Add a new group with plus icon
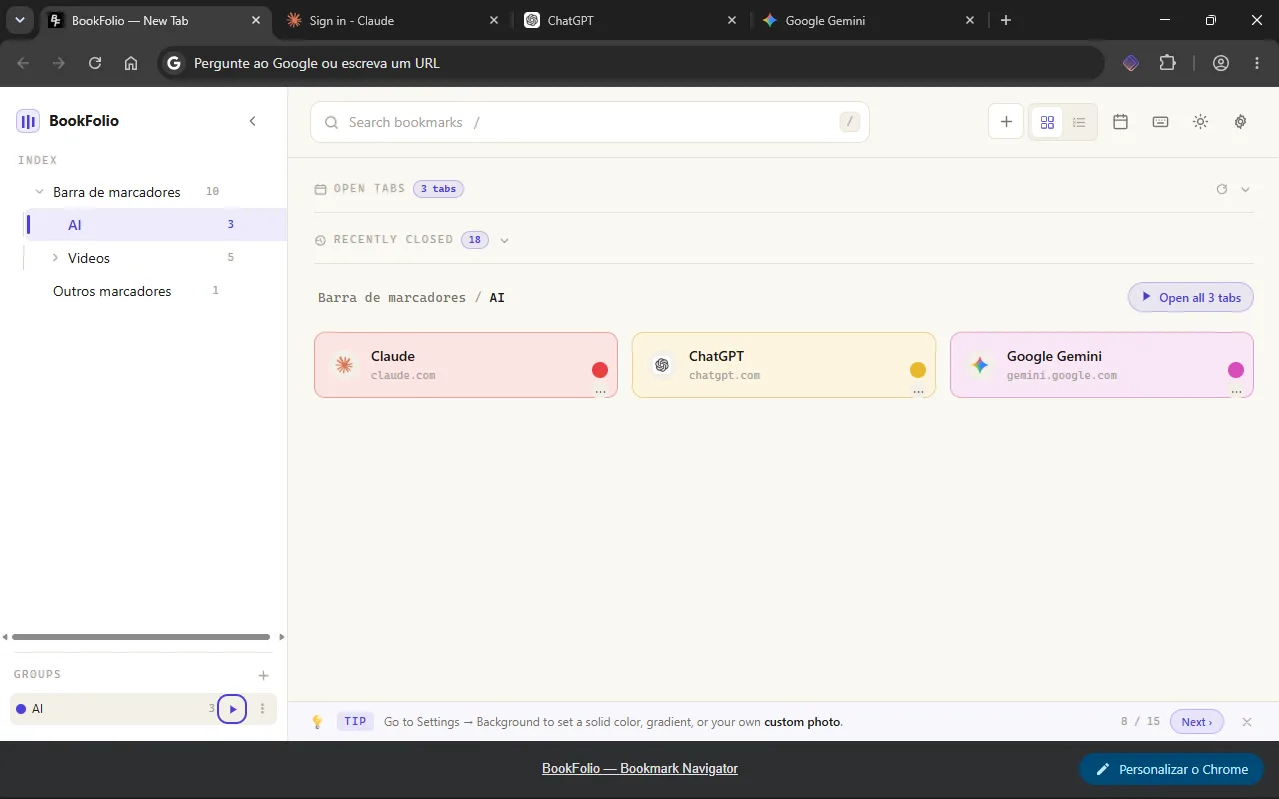 [263, 675]
